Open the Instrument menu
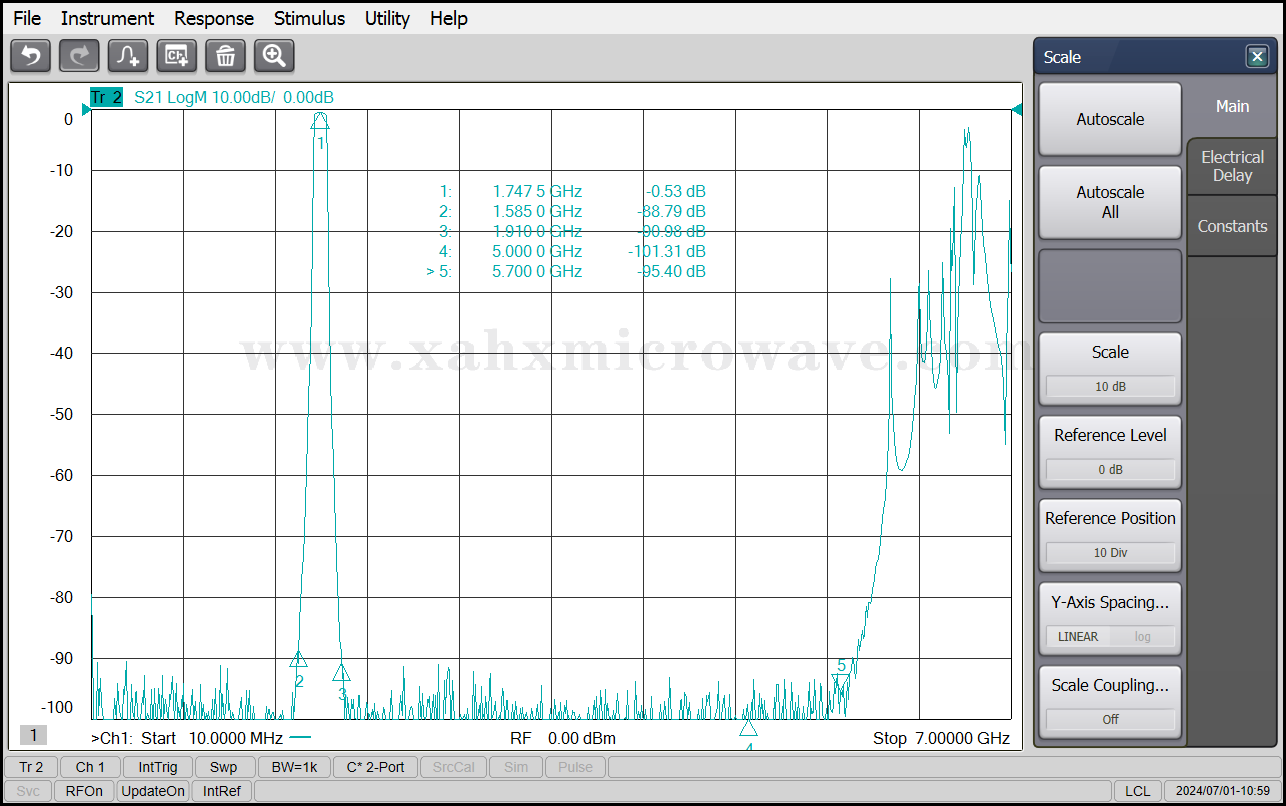This screenshot has width=1286, height=806. (x=107, y=18)
